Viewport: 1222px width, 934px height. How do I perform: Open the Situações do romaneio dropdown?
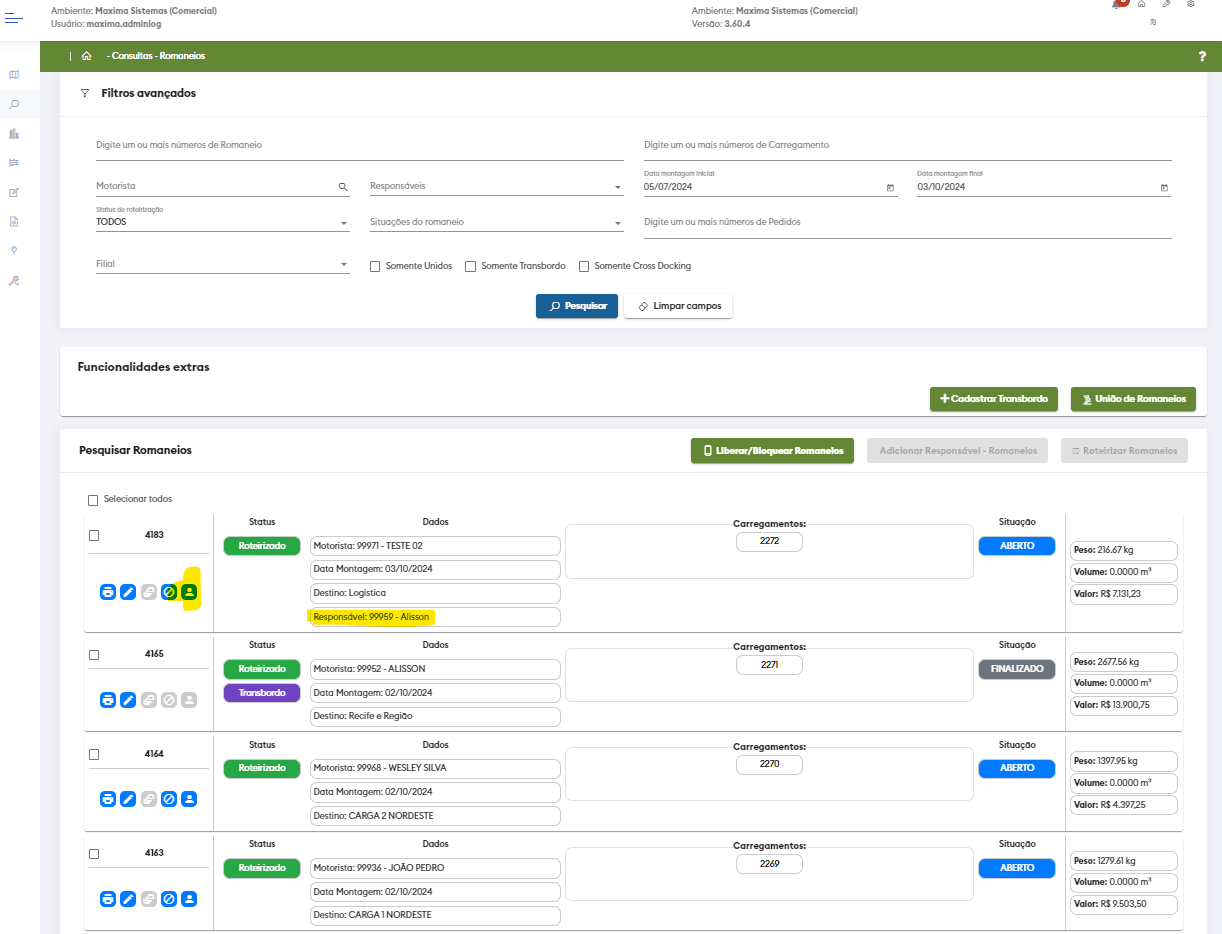[496, 223]
